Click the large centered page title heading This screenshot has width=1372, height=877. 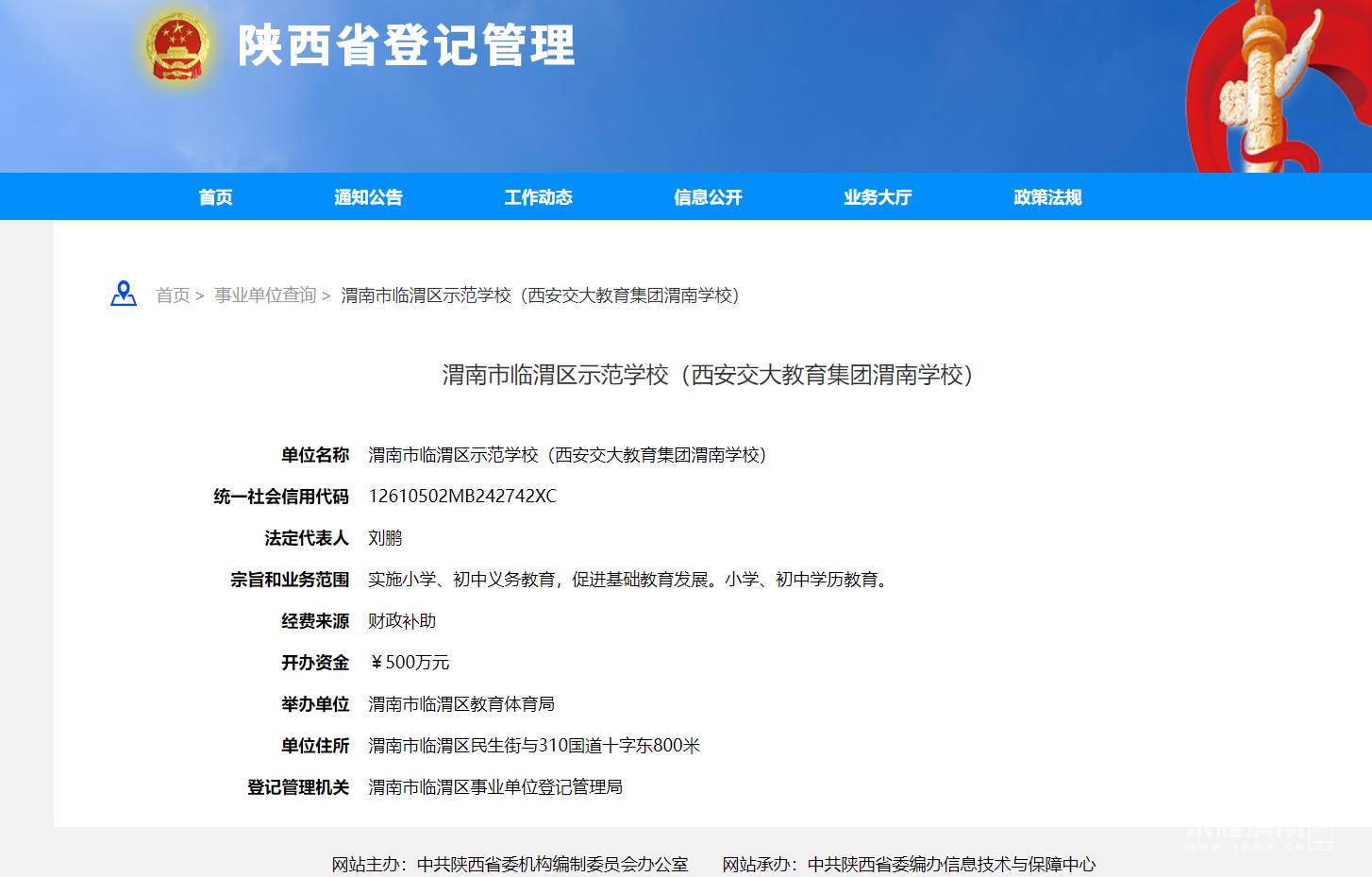[708, 375]
